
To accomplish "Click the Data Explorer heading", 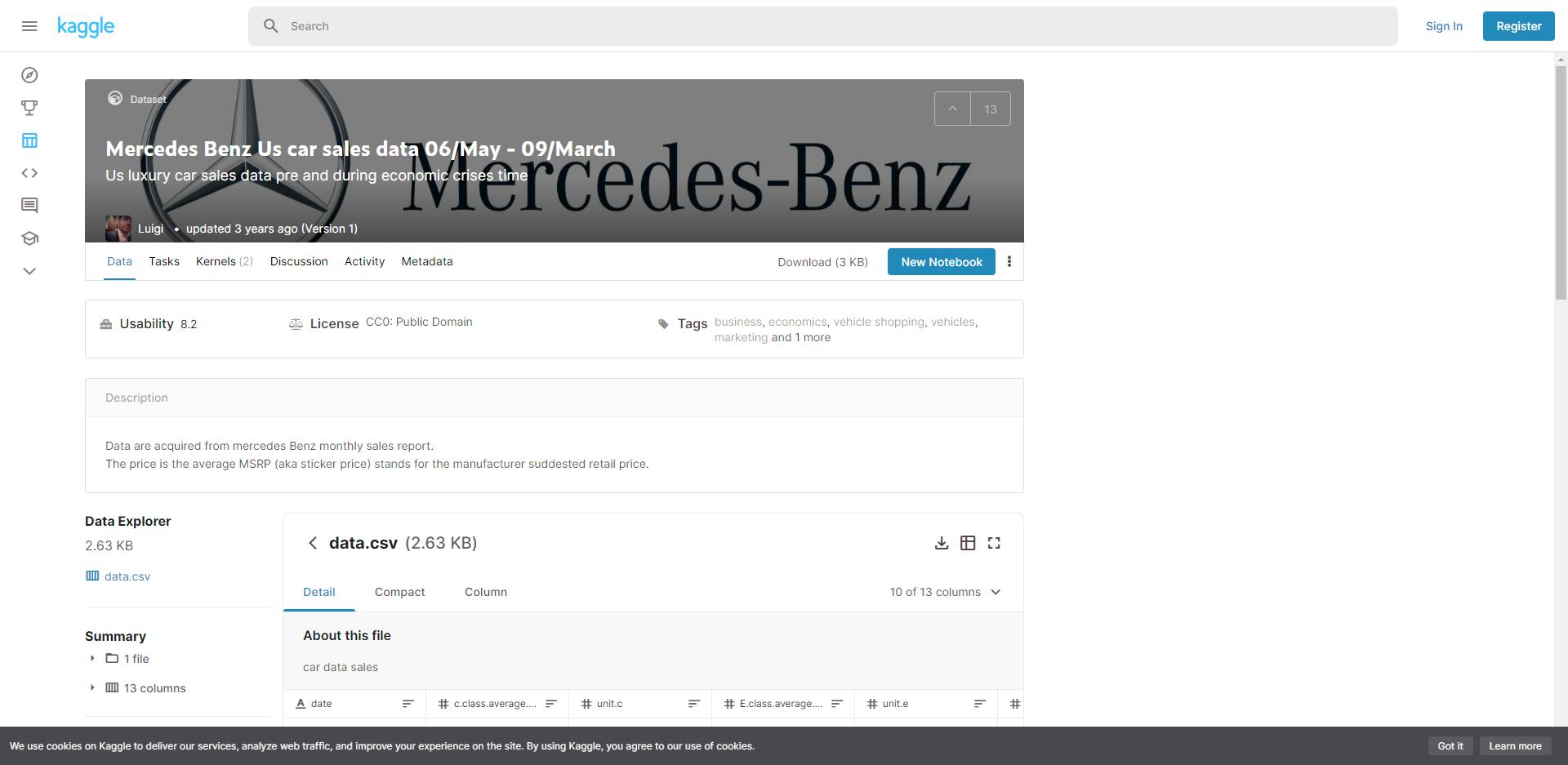I will coord(128,521).
